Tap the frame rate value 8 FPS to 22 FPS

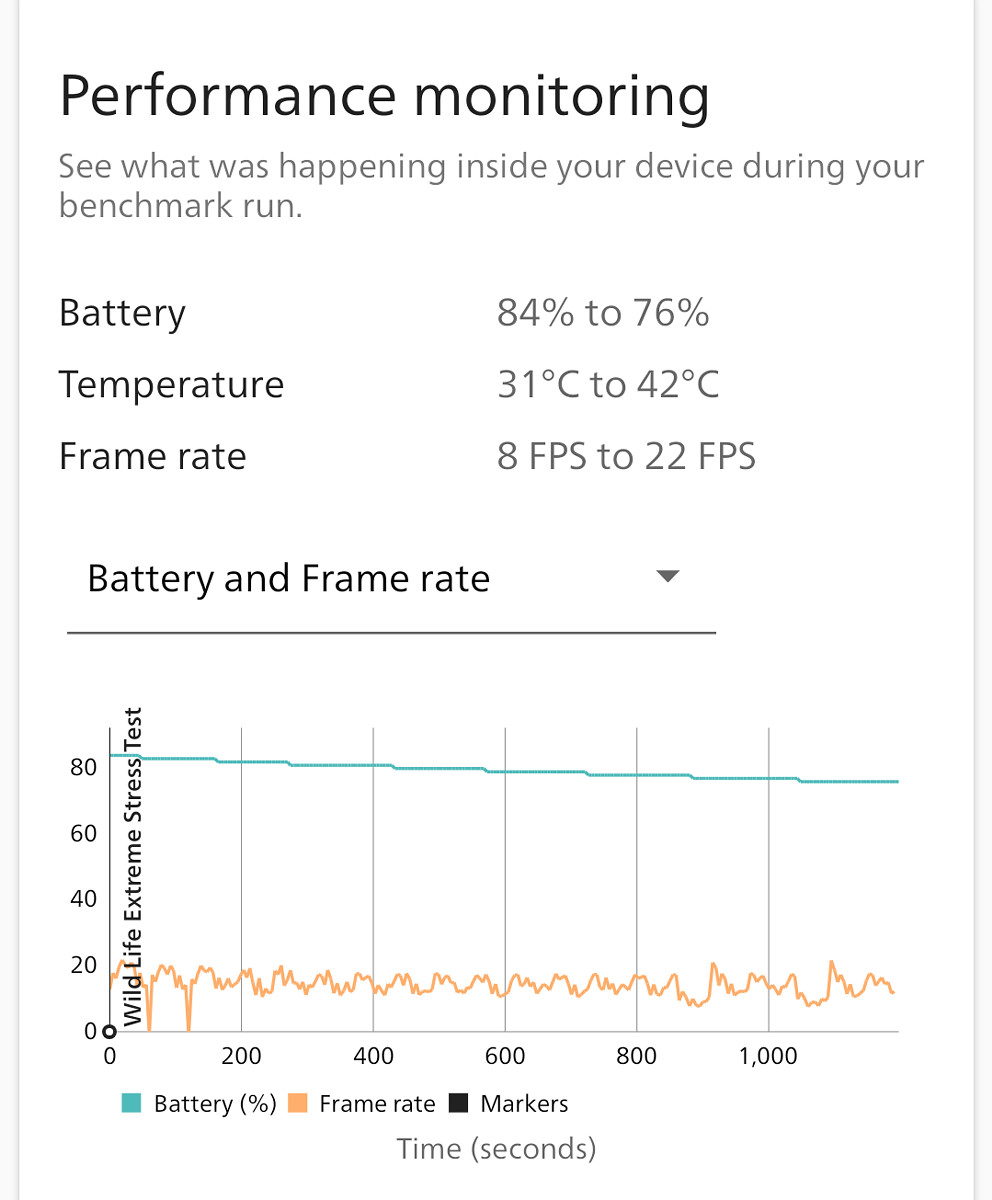pyautogui.click(x=626, y=456)
